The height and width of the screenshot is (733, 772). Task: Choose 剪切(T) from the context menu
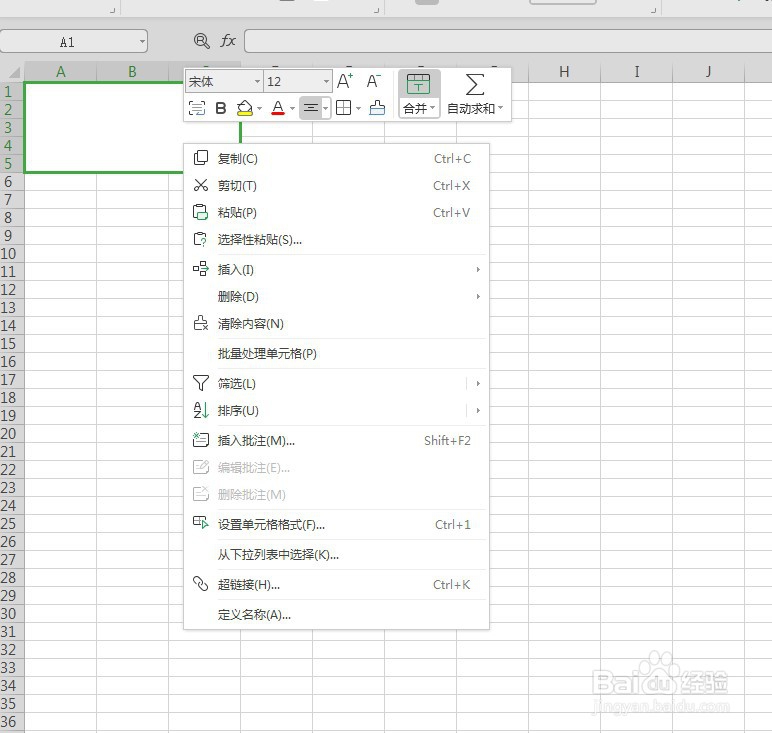coord(336,186)
